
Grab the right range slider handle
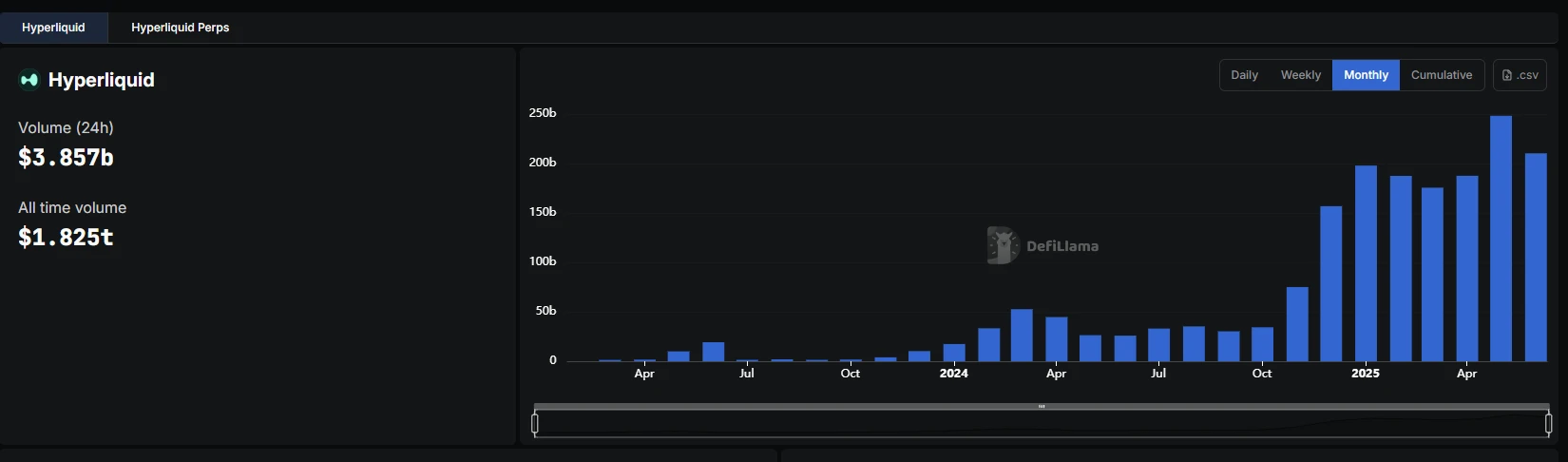(1549, 424)
